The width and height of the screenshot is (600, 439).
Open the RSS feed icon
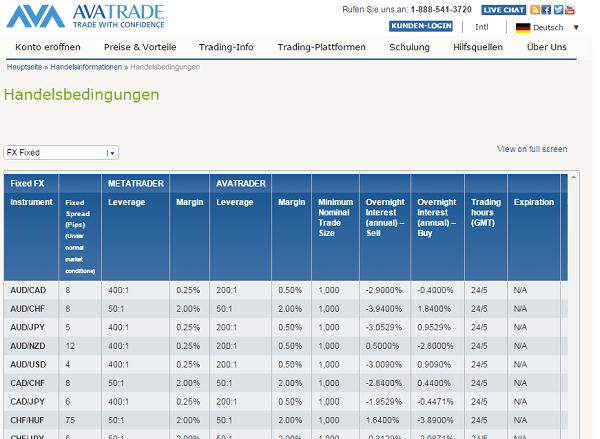coord(535,10)
